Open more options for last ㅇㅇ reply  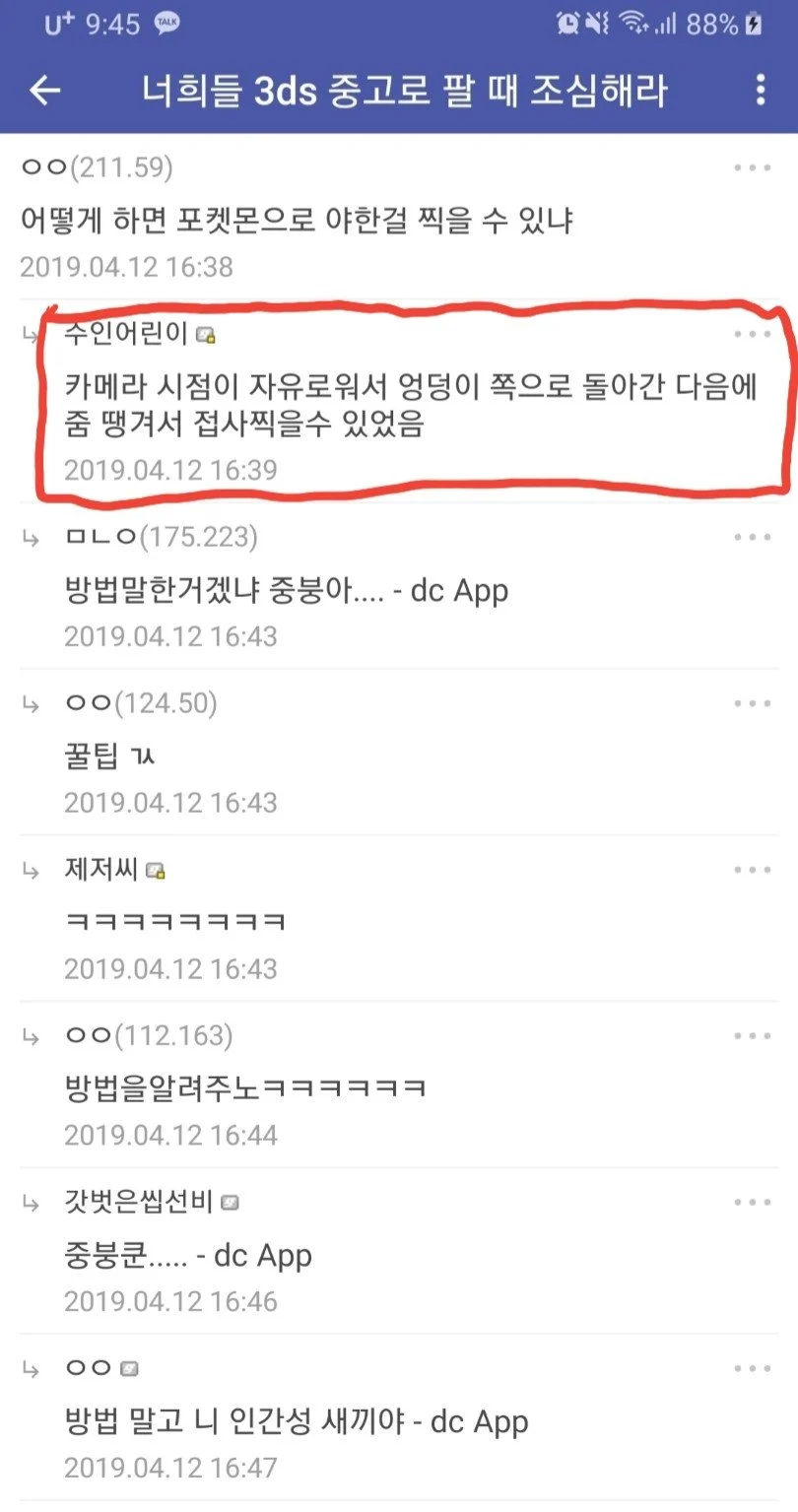point(753,1369)
